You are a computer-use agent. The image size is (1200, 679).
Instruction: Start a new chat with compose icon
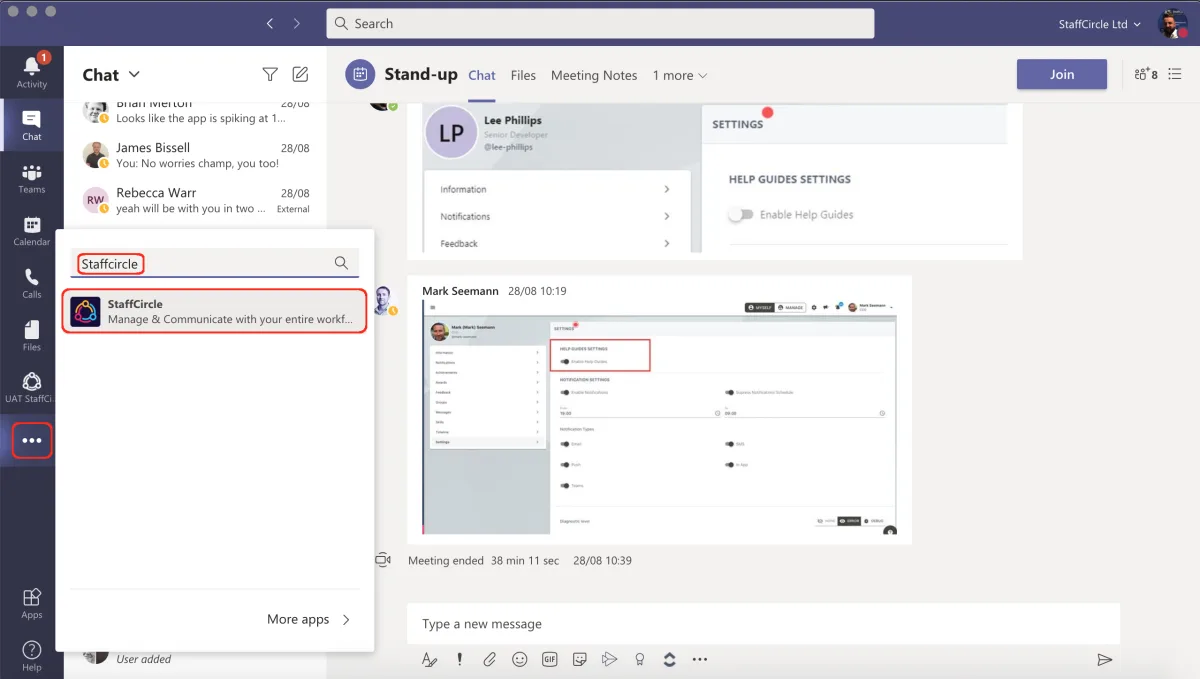tap(300, 74)
